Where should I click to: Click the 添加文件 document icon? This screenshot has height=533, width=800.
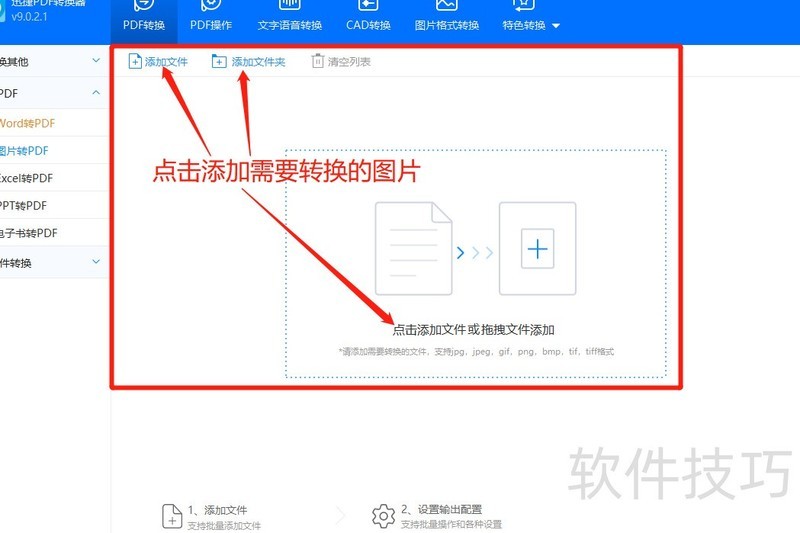tap(135, 62)
